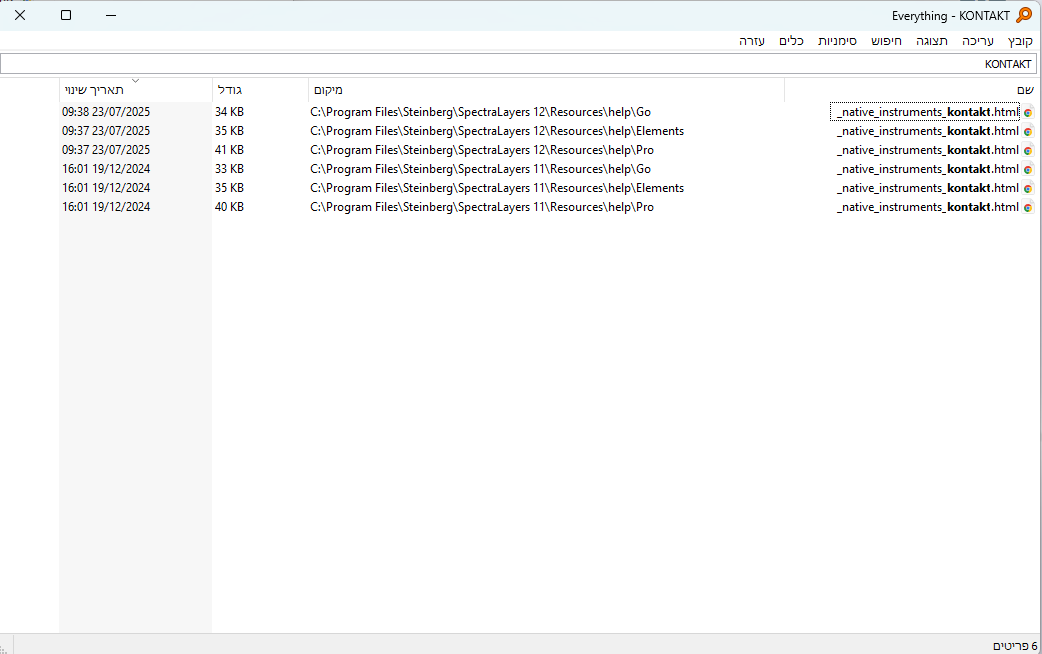Open the סימניות (Bookmarks) menu

(x=837, y=41)
